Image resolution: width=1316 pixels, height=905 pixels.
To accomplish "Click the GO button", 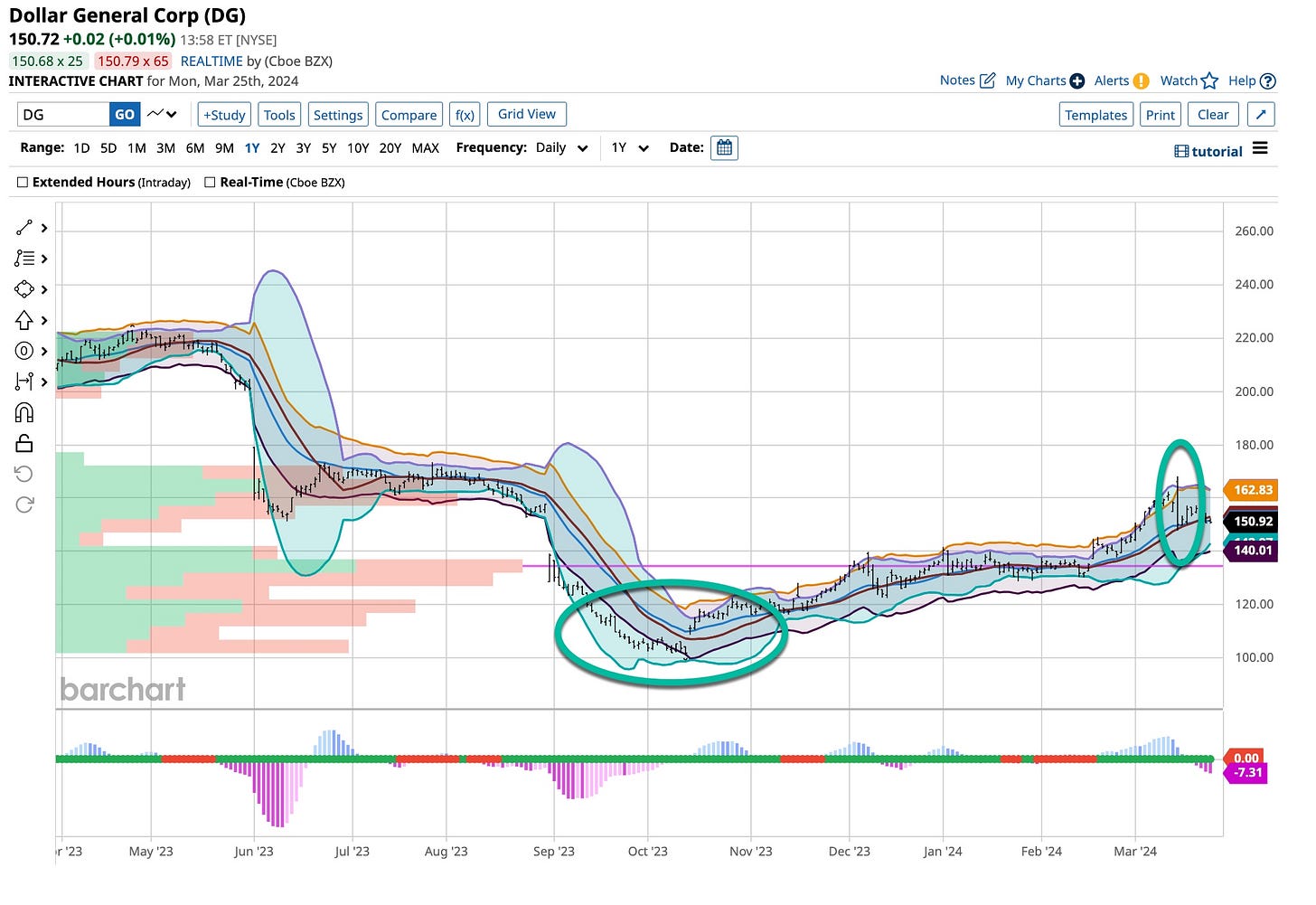I will pyautogui.click(x=125, y=114).
